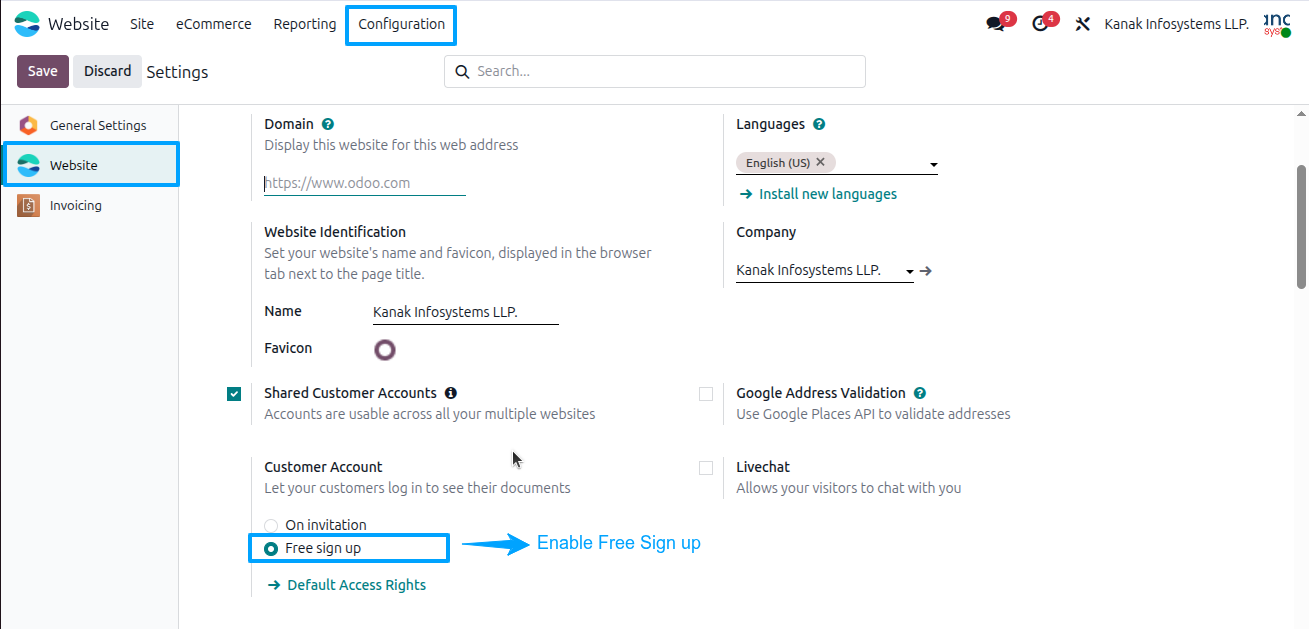Screen dimensions: 1309x629
Task: Expand the Languages dropdown arrow
Action: coord(933,165)
